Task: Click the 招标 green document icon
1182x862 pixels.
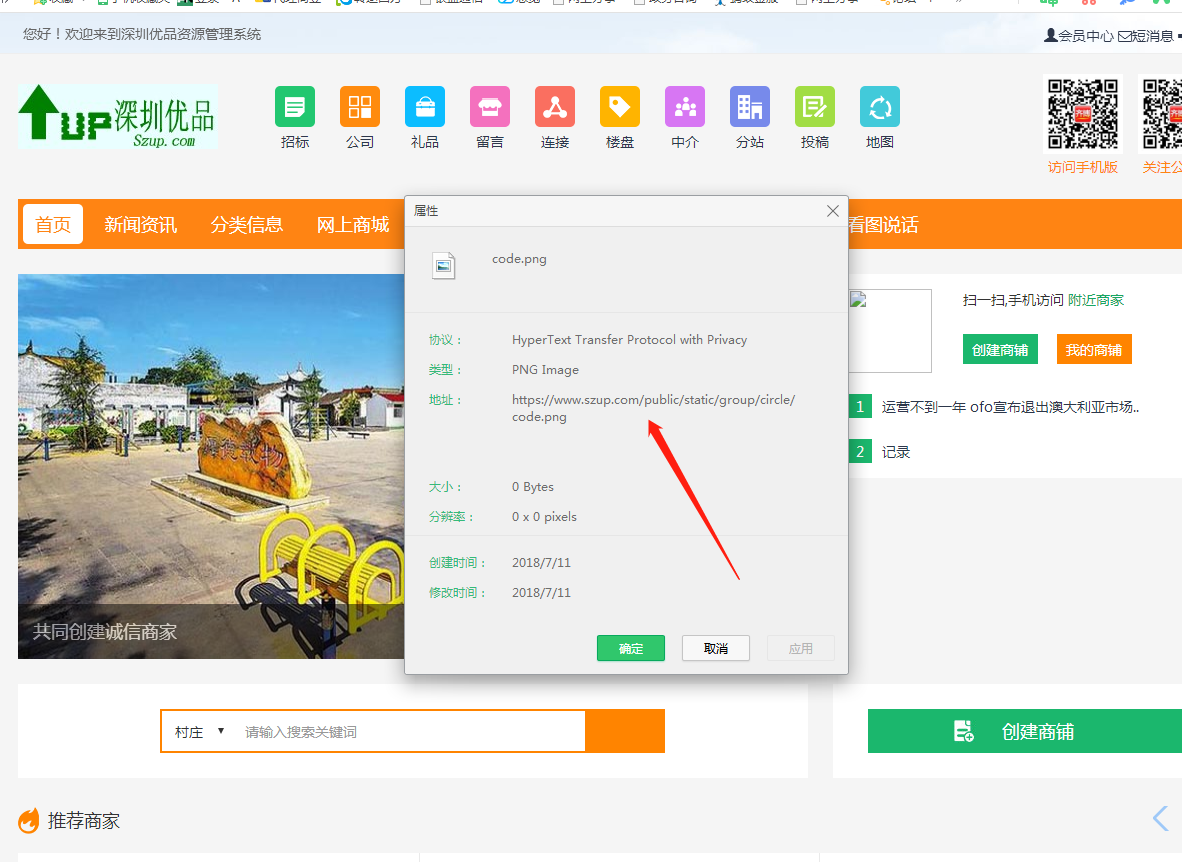Action: (x=295, y=107)
